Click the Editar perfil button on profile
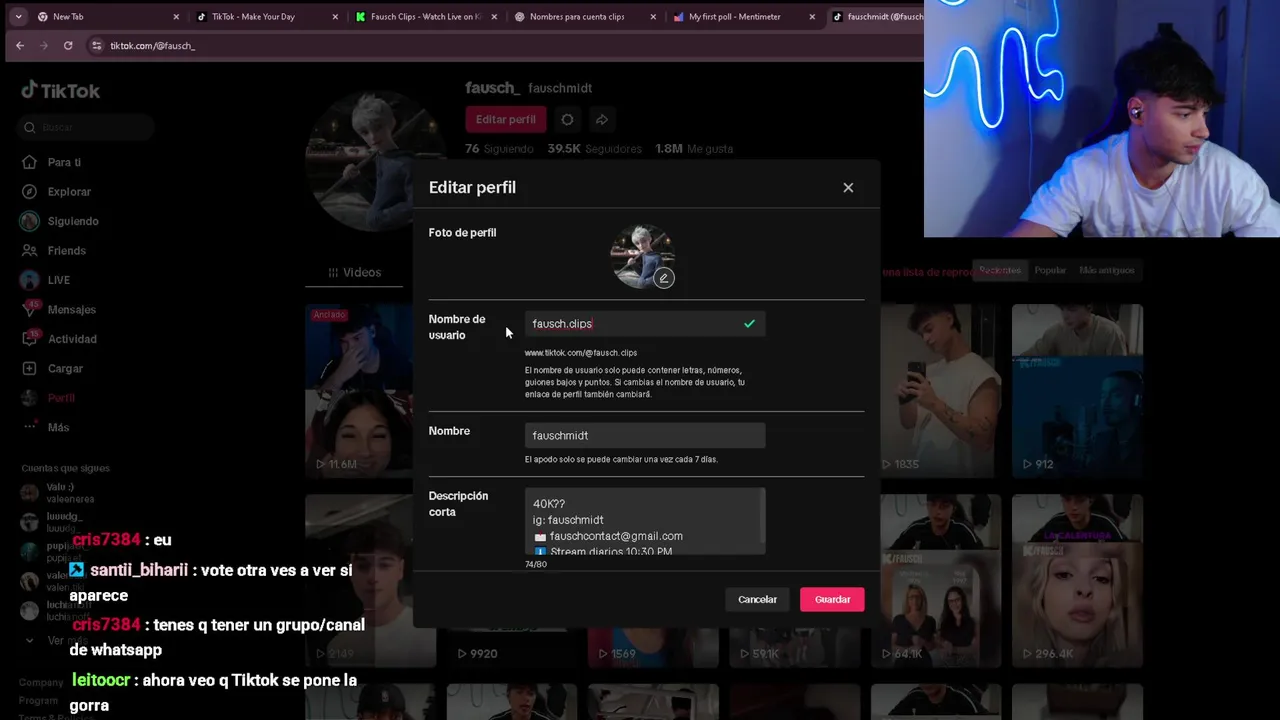The image size is (1280, 720). coord(506,119)
